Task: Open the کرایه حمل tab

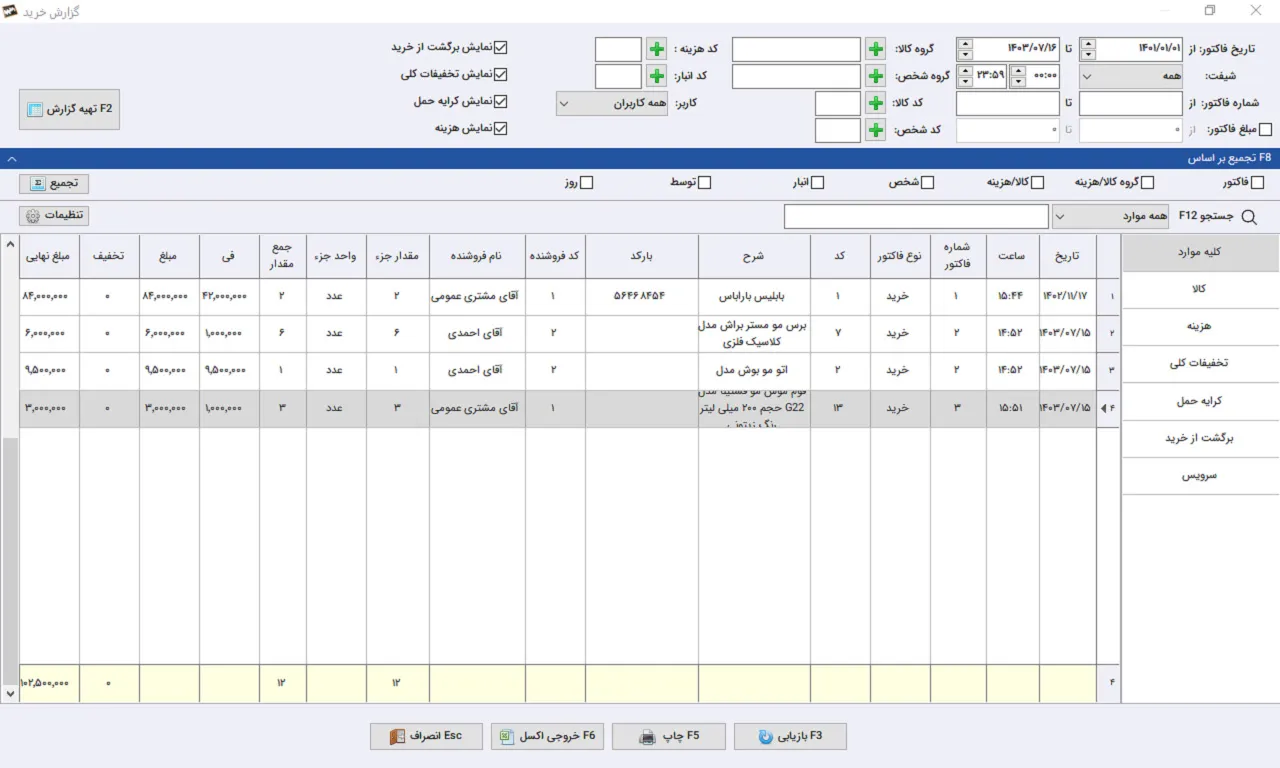Action: pos(1200,401)
